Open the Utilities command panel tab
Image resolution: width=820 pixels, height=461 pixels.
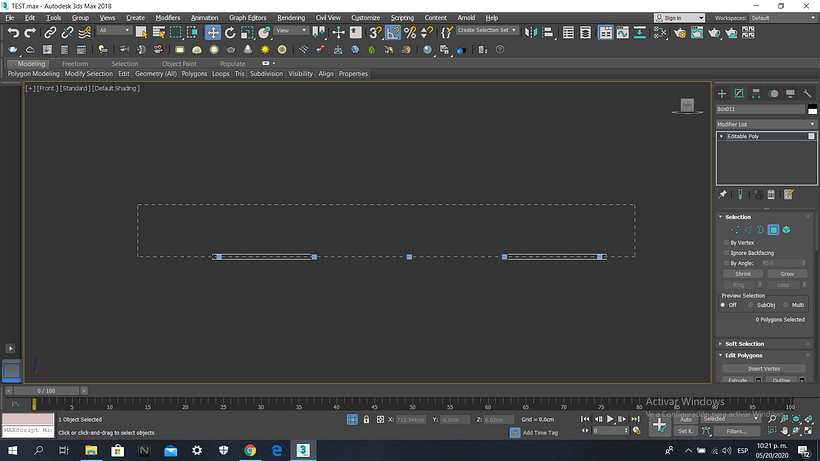point(807,94)
